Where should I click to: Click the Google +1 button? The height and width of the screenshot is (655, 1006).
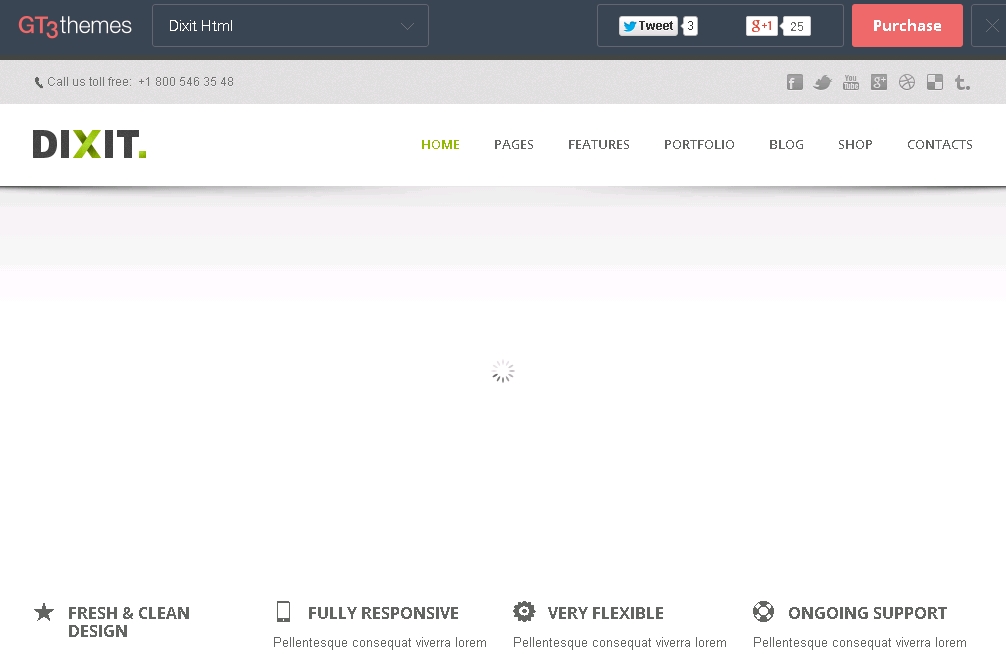762,26
